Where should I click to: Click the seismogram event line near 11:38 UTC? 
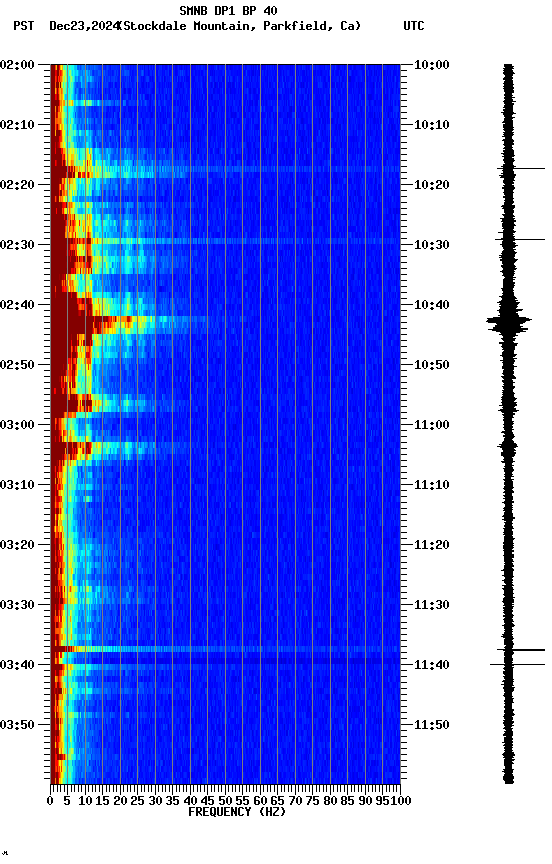coord(521,650)
